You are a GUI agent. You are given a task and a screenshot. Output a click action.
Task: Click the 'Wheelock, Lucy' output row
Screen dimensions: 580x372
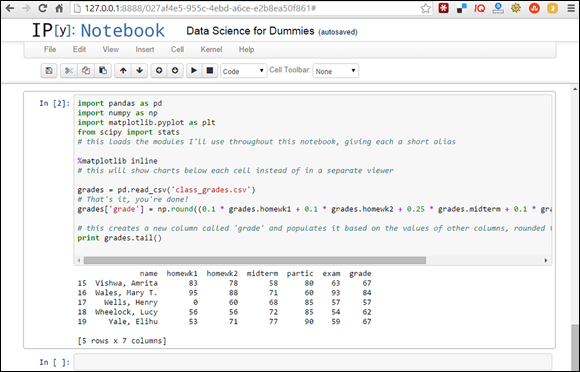224,312
